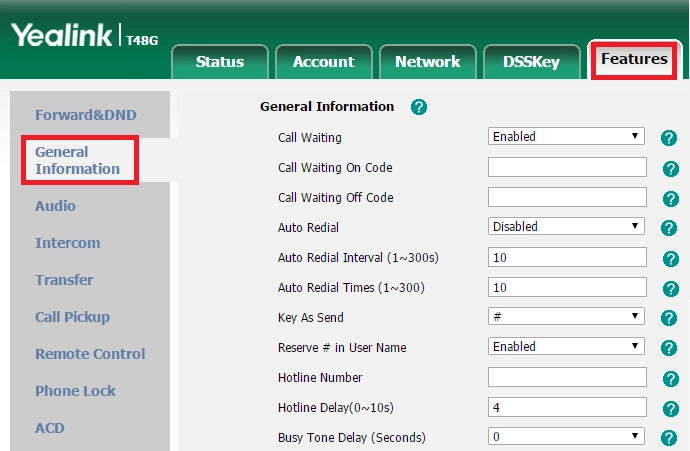Open the DSSKey tab
The width and height of the screenshot is (690, 451).
tap(531, 62)
